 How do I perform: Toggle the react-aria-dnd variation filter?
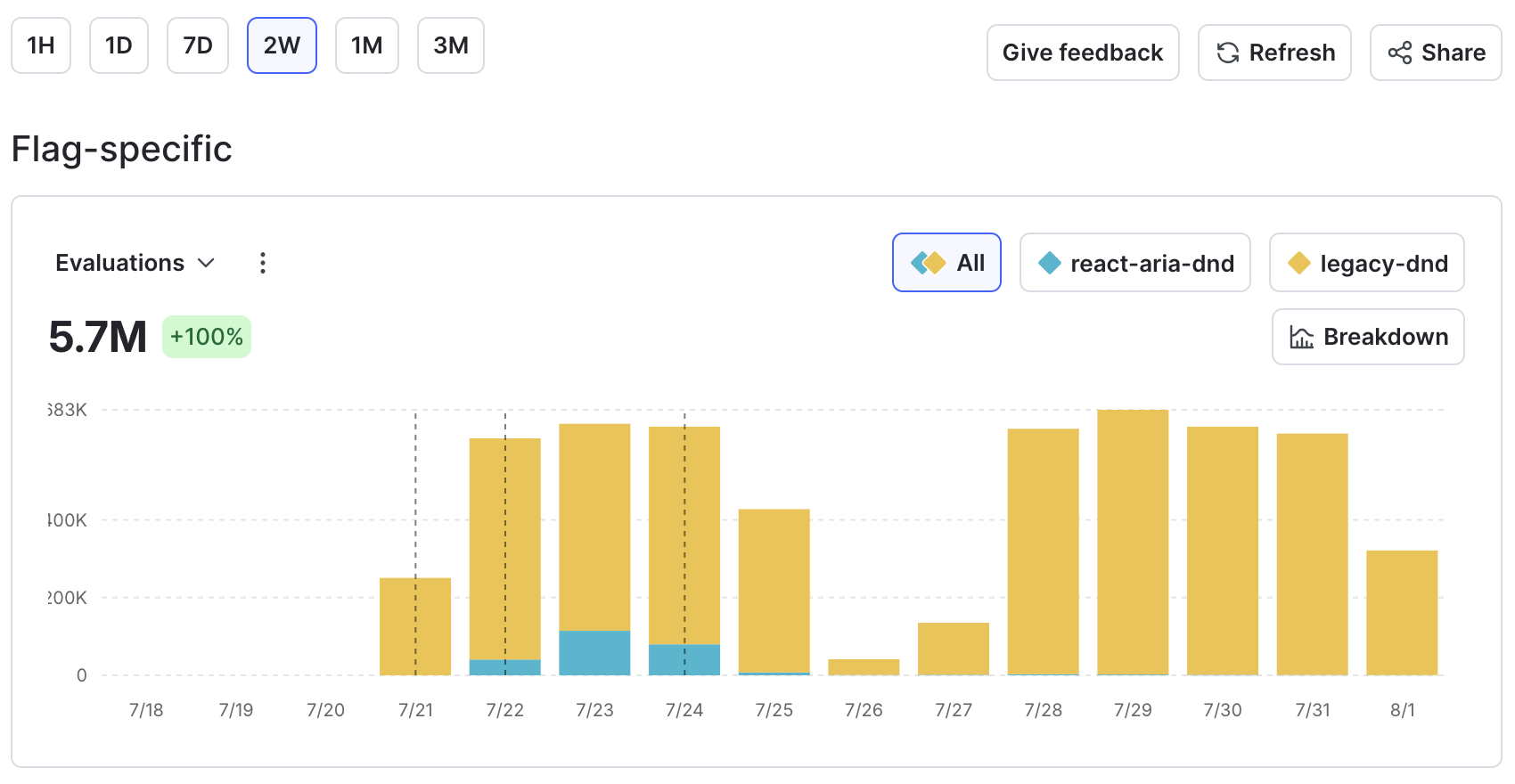click(x=1134, y=263)
